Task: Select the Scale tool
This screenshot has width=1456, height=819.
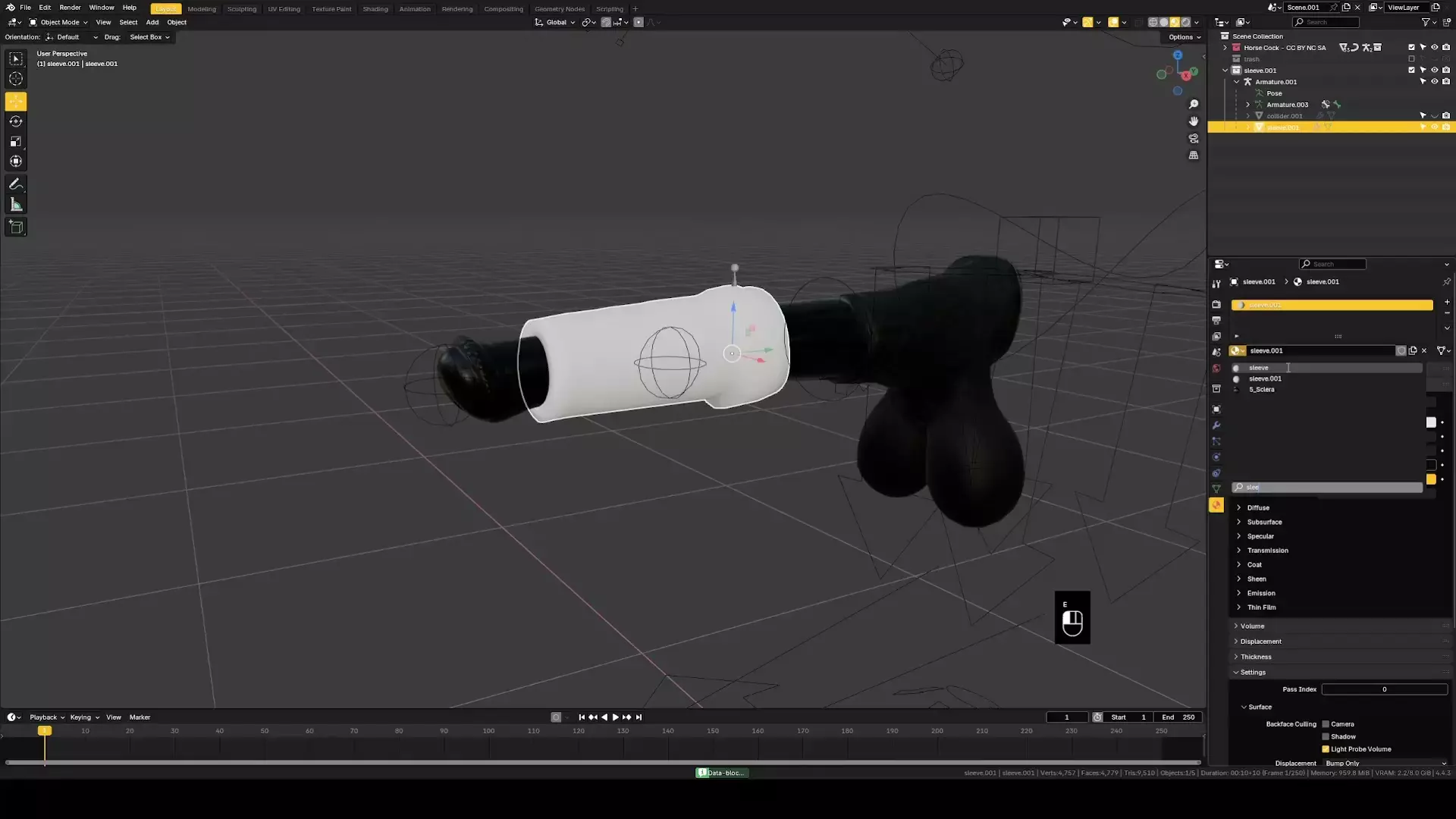Action: click(16, 142)
